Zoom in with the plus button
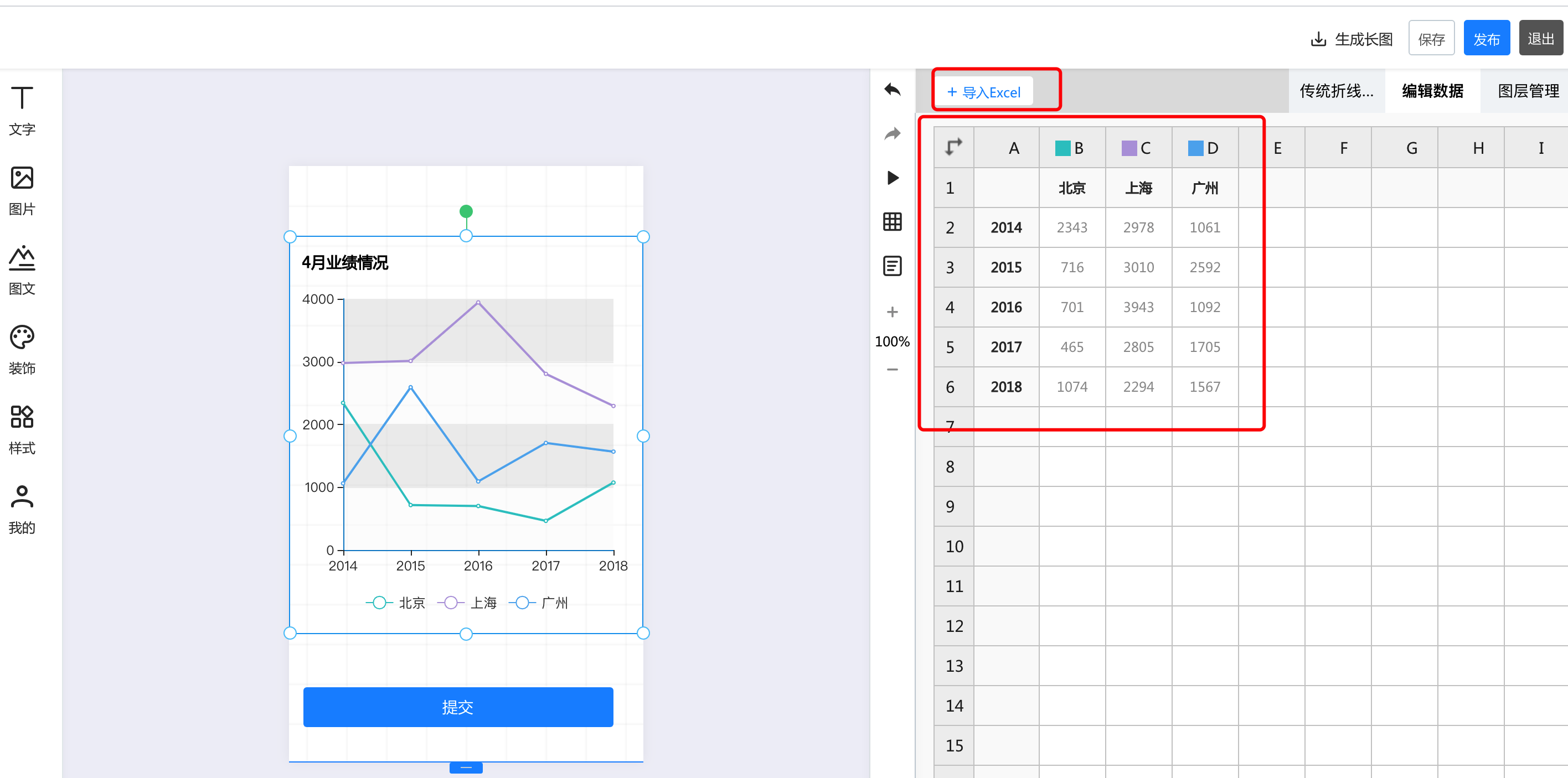 892,312
